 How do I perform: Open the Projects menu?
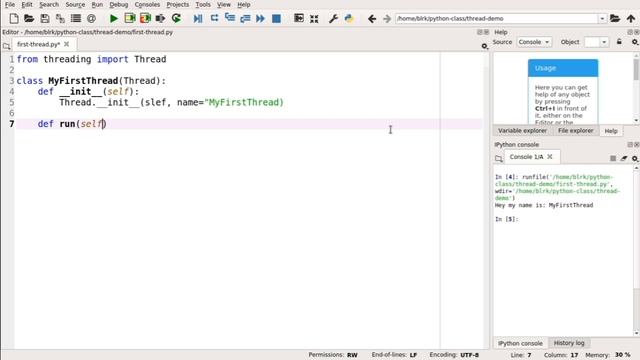(178, 4)
